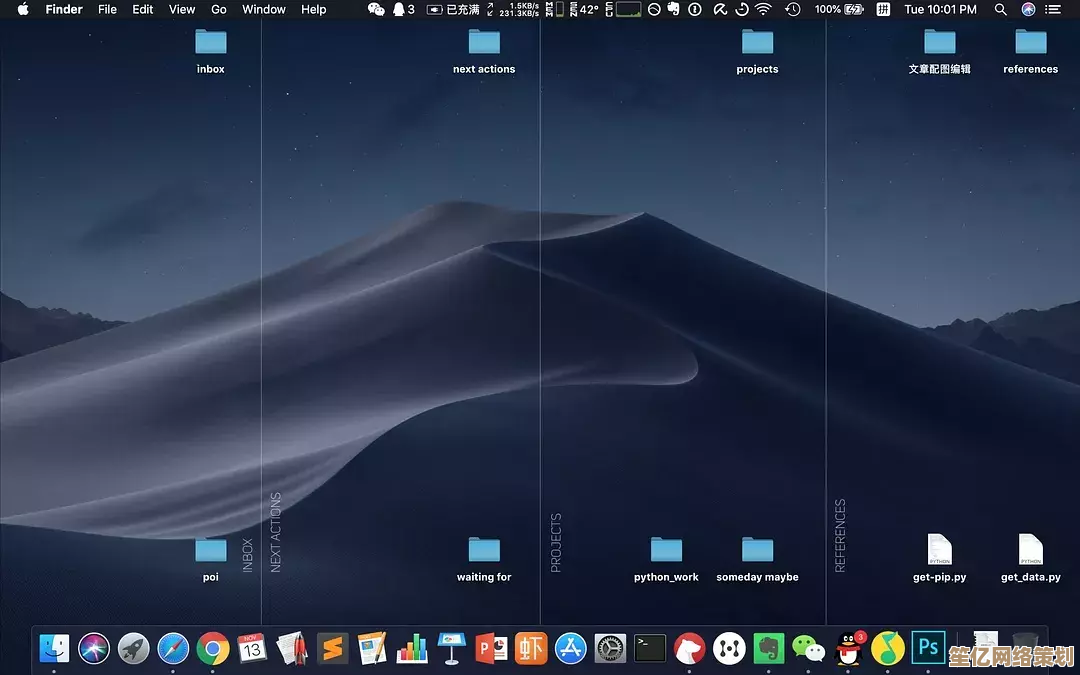Screen dimensions: 1080x675
Task: Open the Apple menu
Action: (22, 9)
